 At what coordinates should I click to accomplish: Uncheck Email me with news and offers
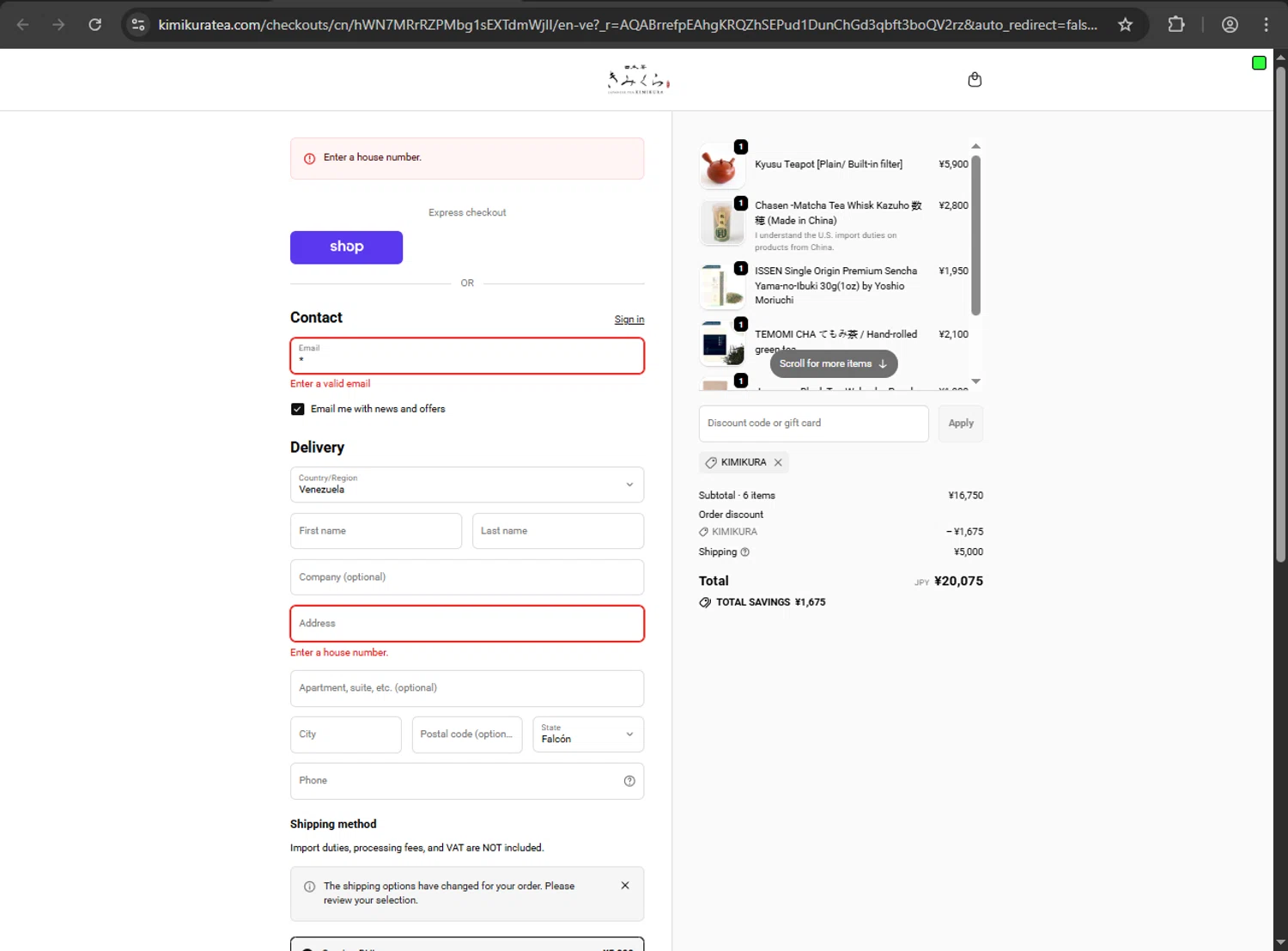[x=298, y=409]
